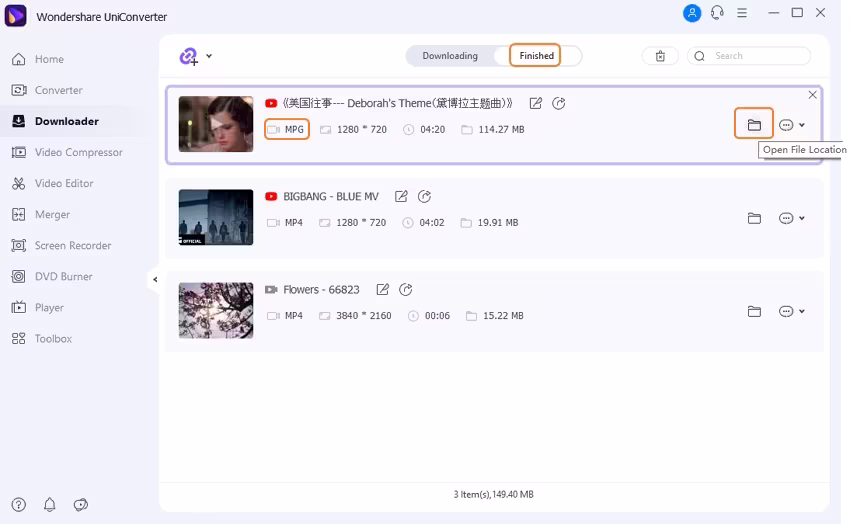Click the 00:06 duration value
This screenshot has height=524, width=850.
[437, 316]
